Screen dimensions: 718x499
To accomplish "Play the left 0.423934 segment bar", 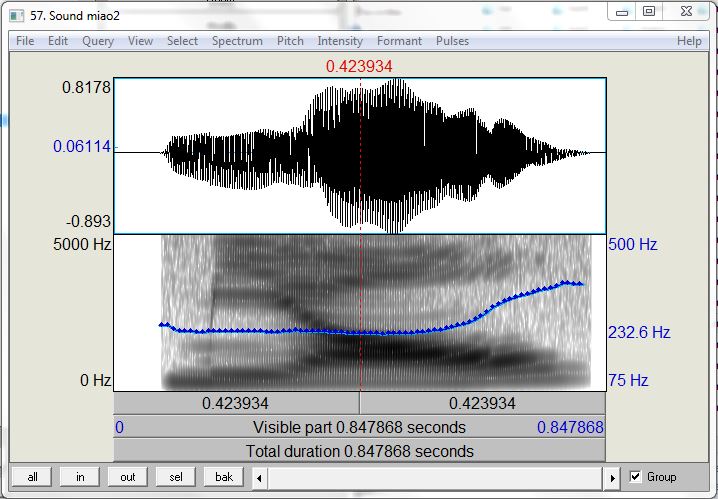I will [236, 403].
